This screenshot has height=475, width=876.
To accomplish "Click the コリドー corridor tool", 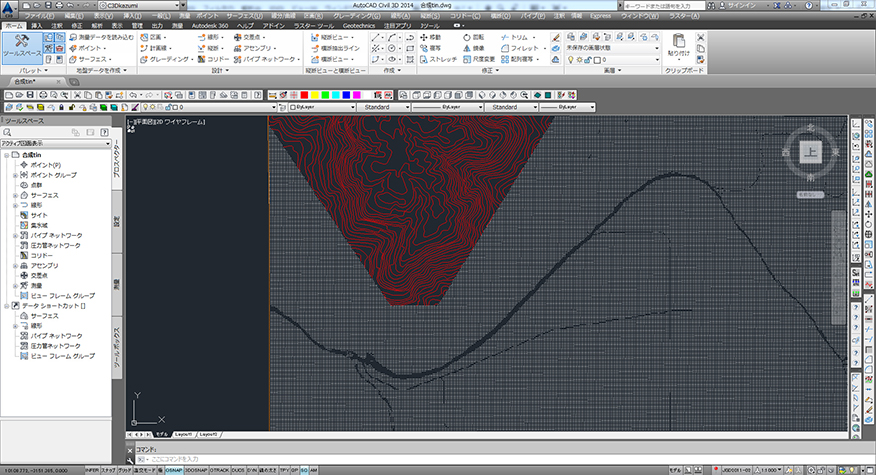I will 213,59.
